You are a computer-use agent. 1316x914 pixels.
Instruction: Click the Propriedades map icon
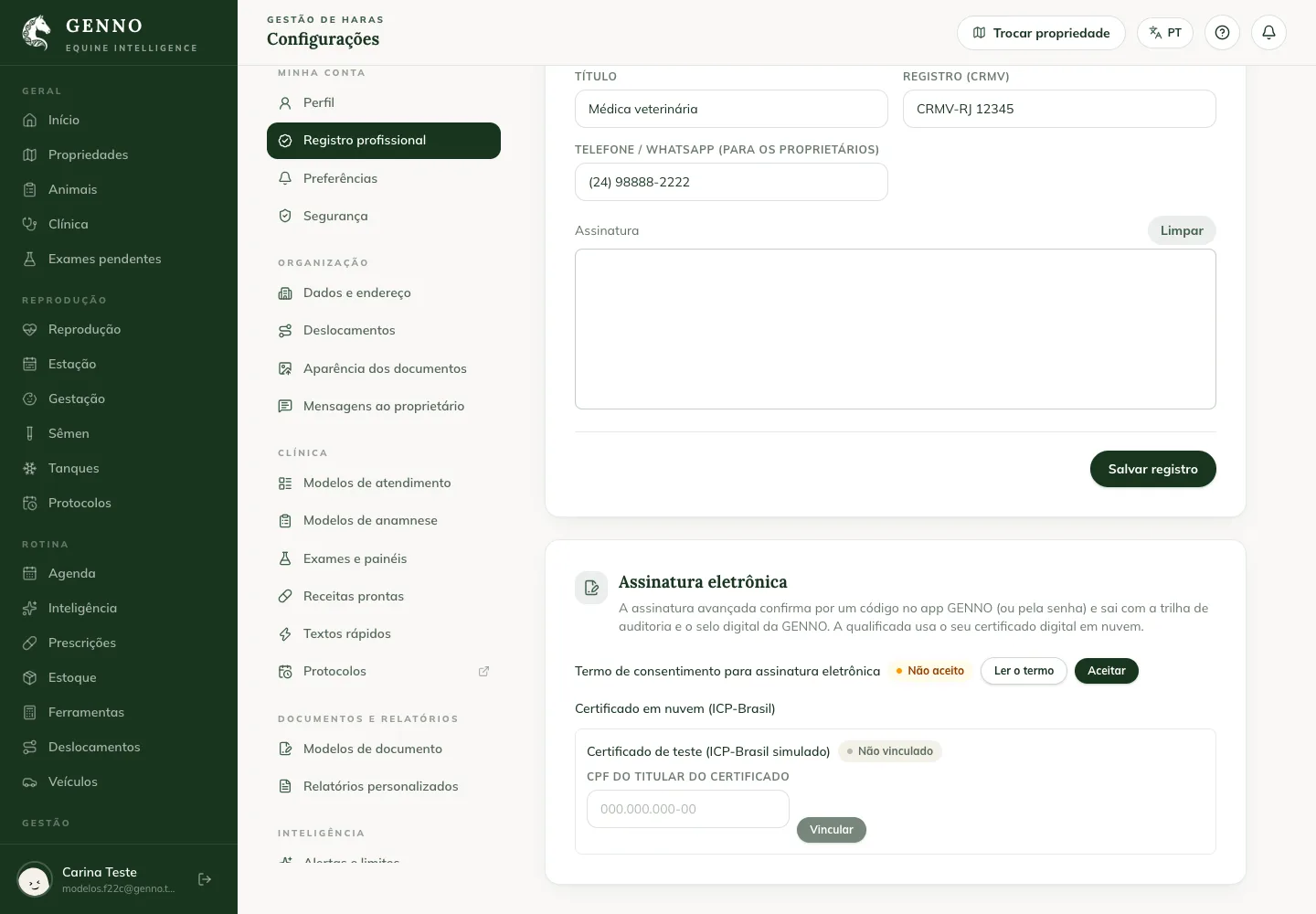point(29,154)
